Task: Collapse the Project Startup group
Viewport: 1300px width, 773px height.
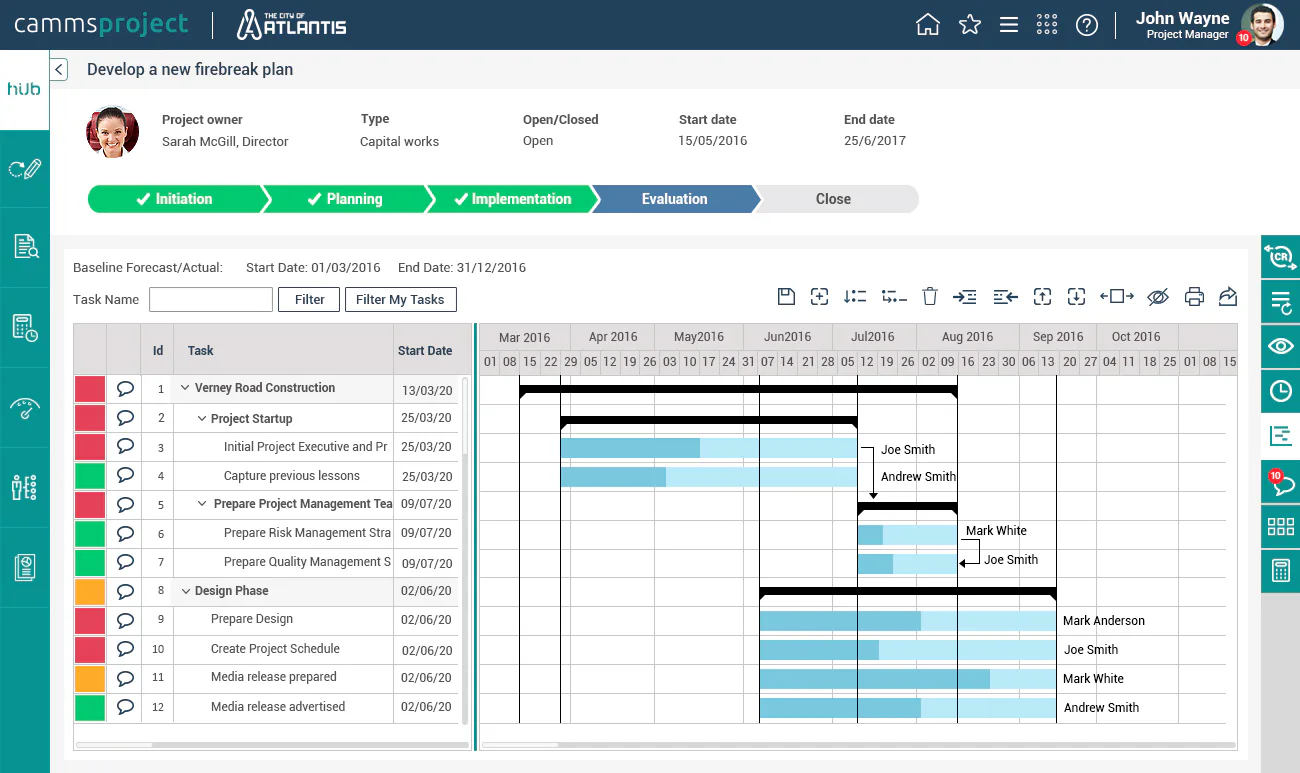Action: (202, 418)
